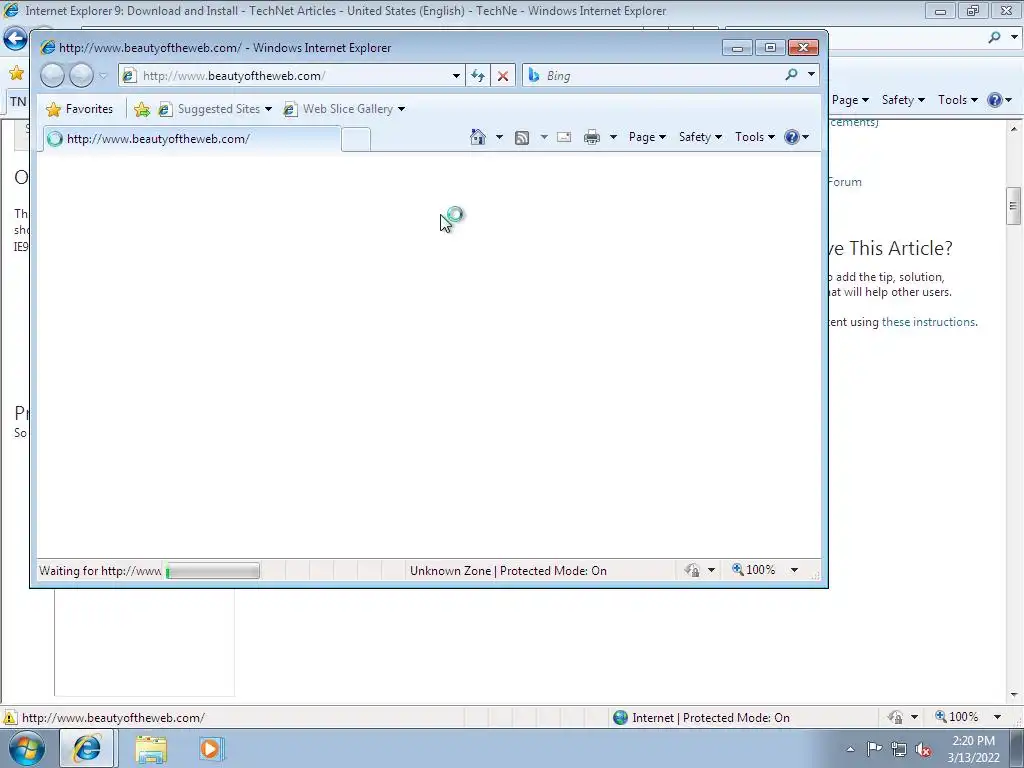Click the Home icon in front window
This screenshot has width=1024, height=768.
[478, 137]
